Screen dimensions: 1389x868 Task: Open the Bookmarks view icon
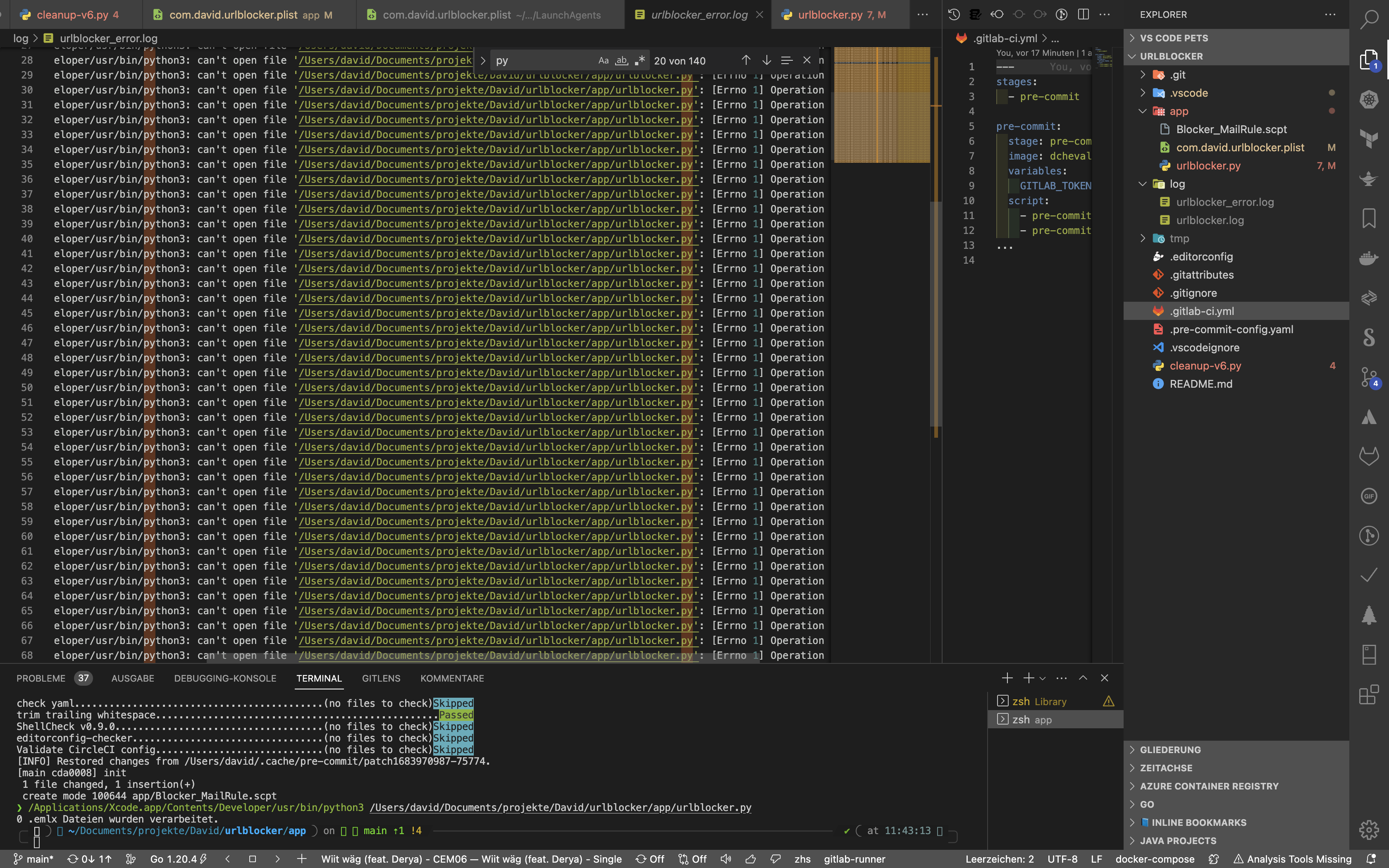tap(1369, 218)
